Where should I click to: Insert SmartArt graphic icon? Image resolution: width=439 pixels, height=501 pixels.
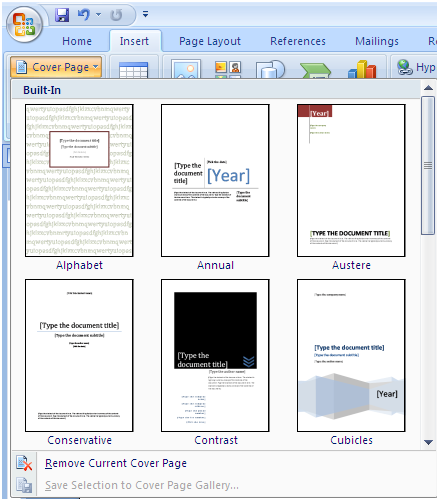[x=316, y=70]
